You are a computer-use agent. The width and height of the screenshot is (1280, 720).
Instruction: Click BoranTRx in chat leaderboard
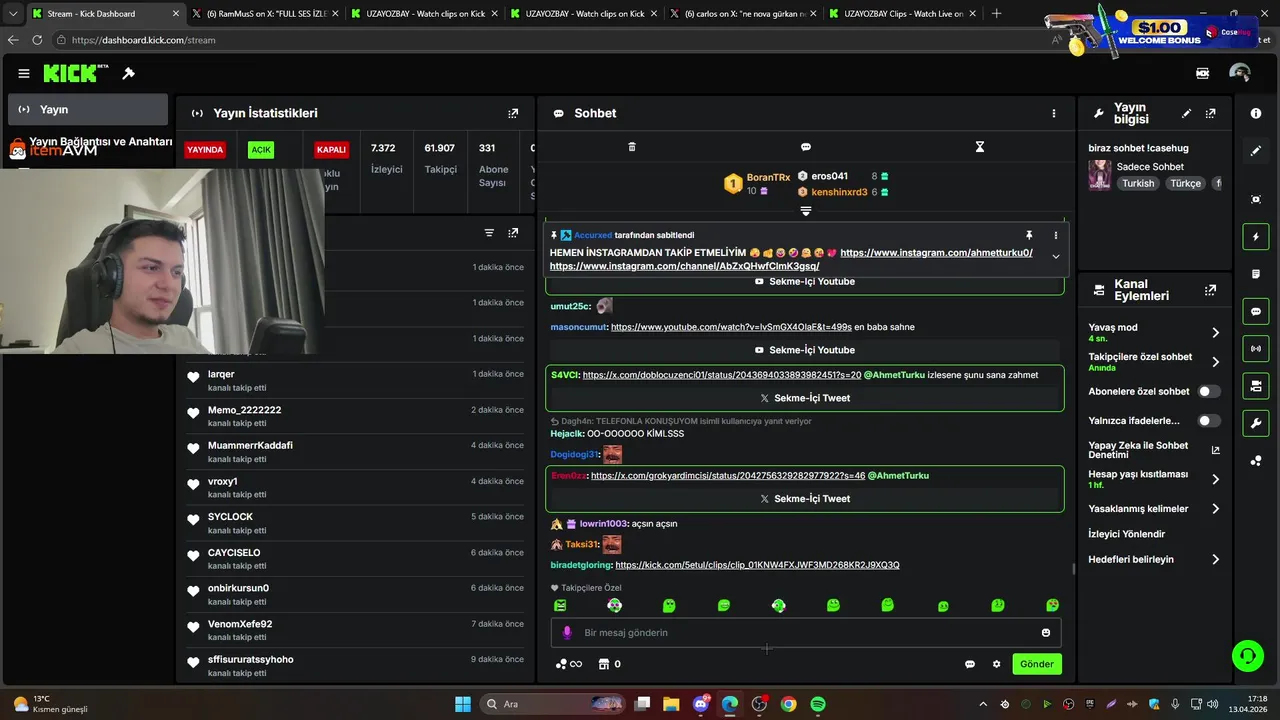(768, 177)
